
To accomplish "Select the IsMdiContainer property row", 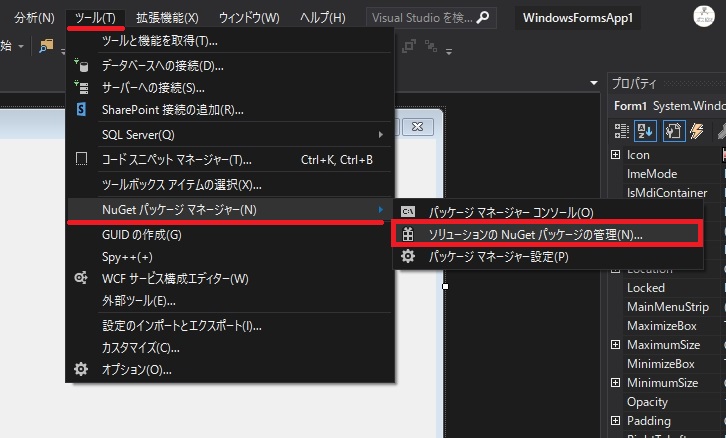I will click(667, 193).
